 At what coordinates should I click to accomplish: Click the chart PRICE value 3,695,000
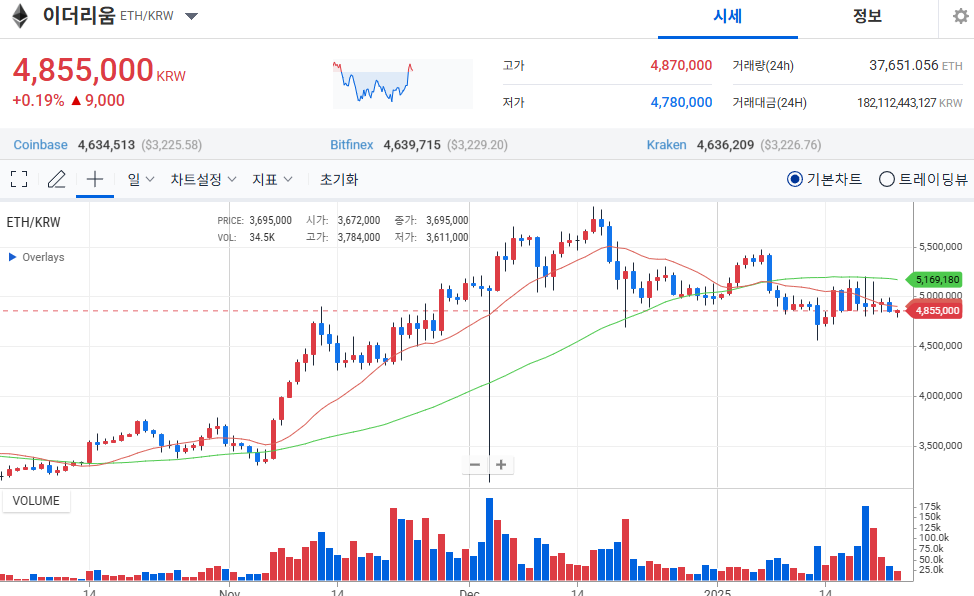point(270,221)
